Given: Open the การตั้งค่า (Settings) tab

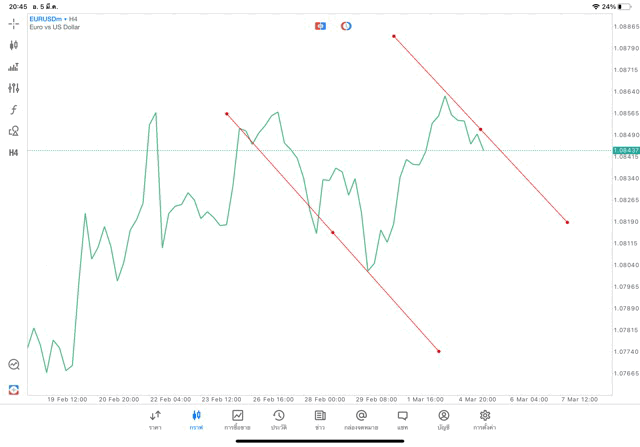Looking at the screenshot, I should click(485, 420).
